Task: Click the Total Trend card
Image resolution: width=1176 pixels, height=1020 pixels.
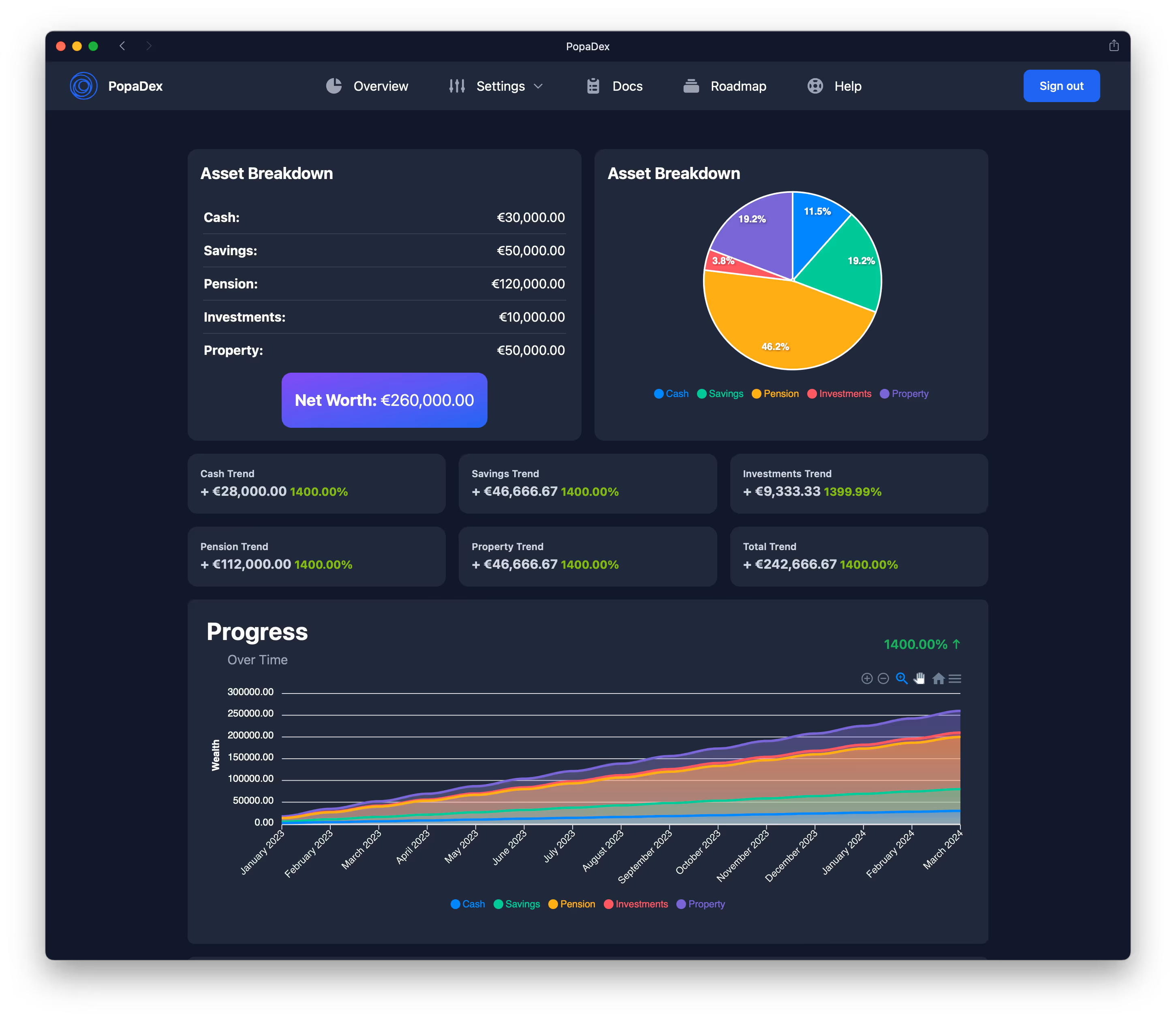Action: [x=859, y=556]
